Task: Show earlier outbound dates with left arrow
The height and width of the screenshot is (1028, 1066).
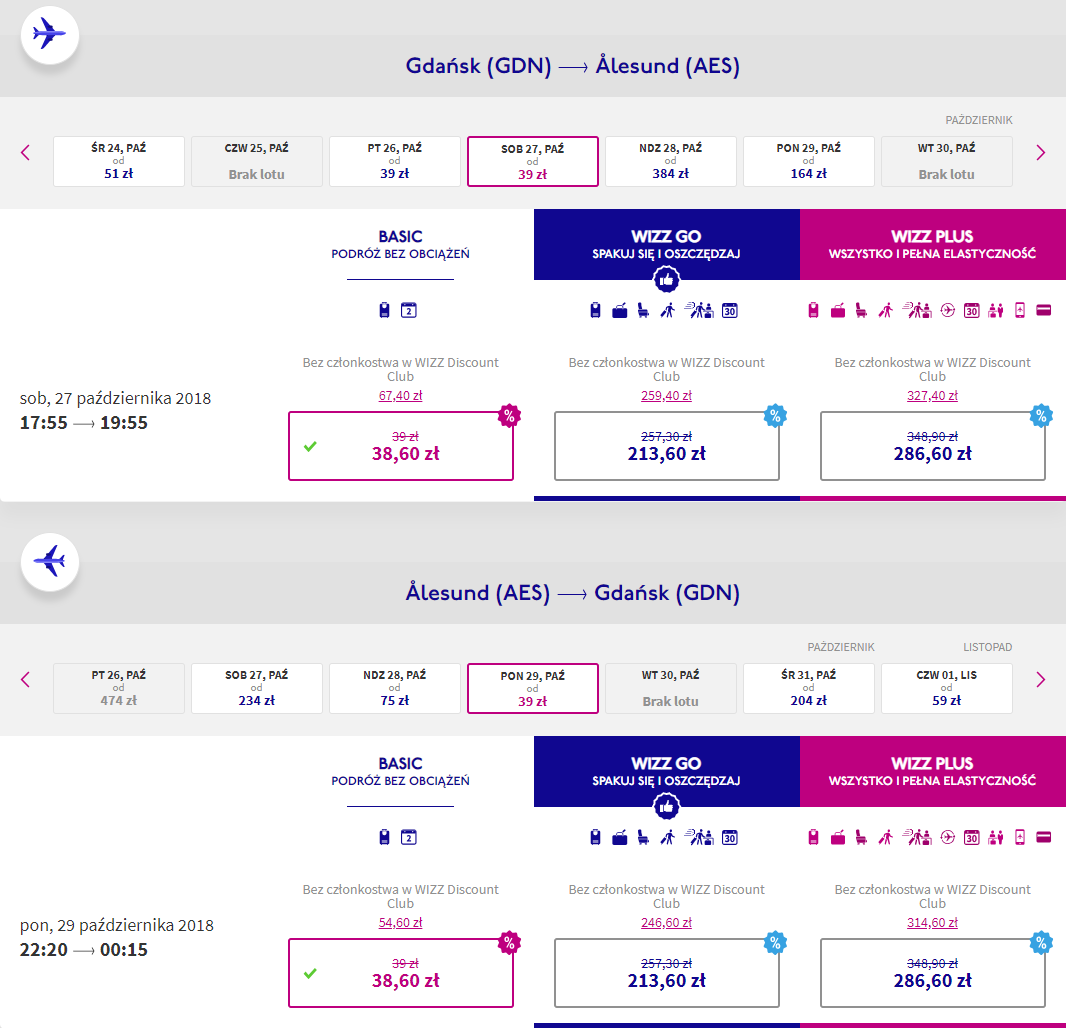Action: pos(26,153)
